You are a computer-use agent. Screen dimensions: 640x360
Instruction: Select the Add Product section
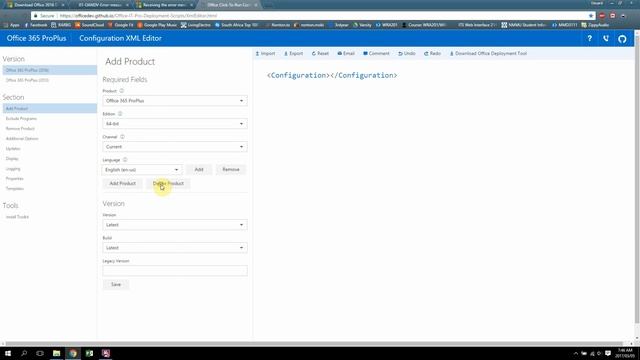(50, 109)
